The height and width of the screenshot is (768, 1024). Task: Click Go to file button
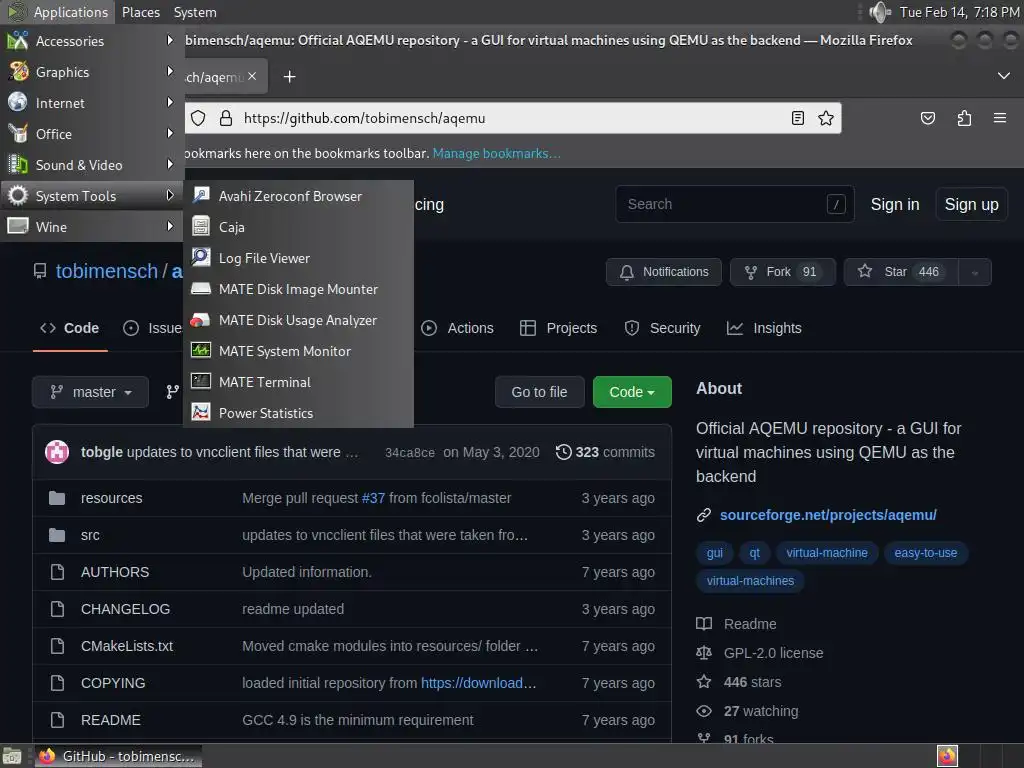539,392
